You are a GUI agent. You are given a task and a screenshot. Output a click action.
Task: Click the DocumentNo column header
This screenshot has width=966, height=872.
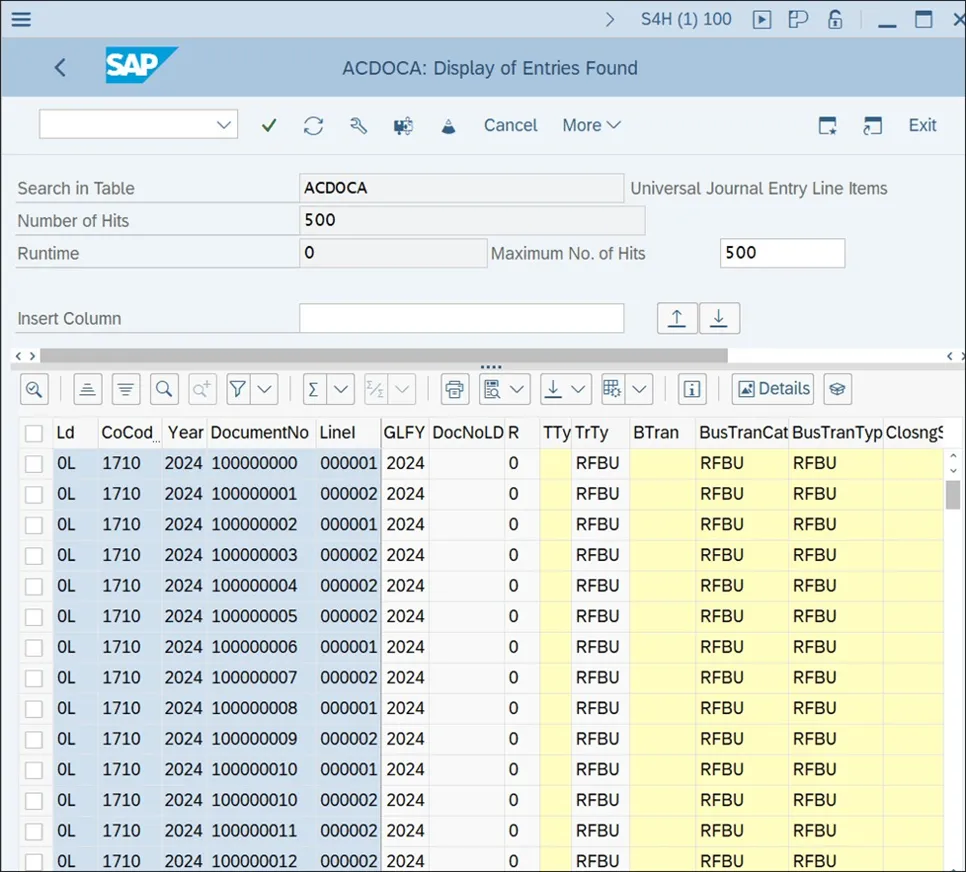tap(259, 433)
